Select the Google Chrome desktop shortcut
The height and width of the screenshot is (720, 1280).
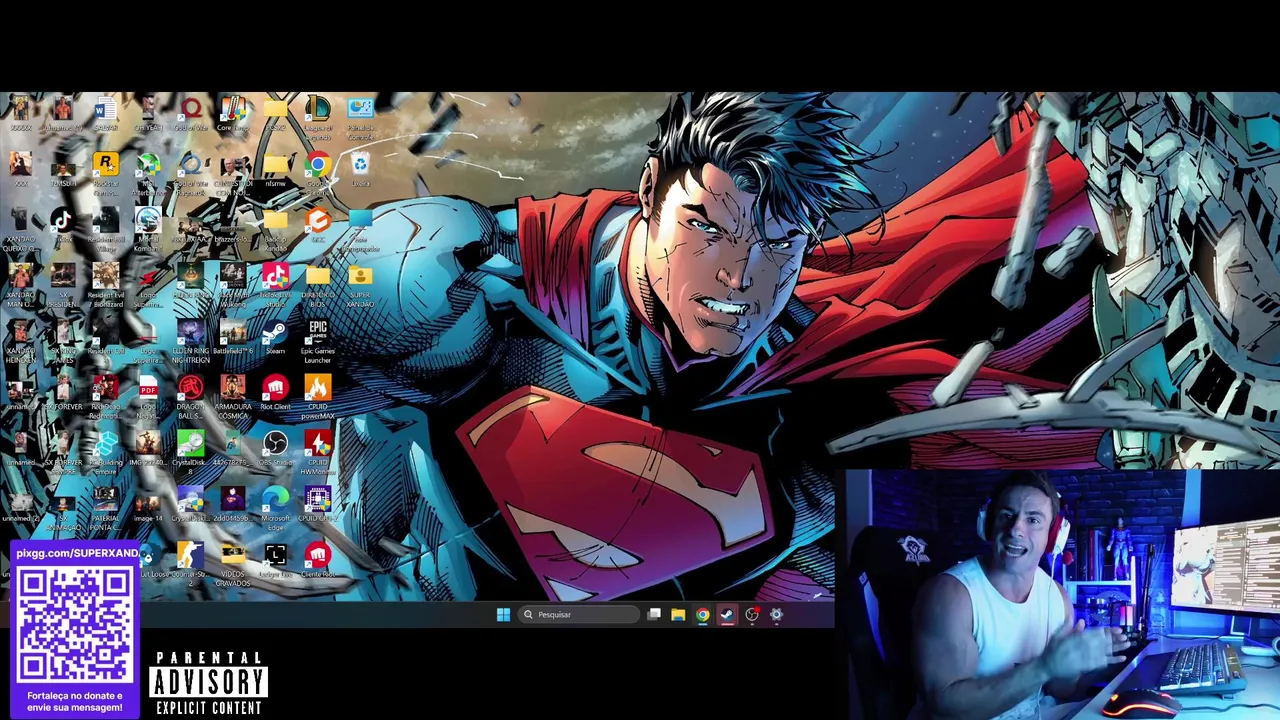(x=318, y=174)
